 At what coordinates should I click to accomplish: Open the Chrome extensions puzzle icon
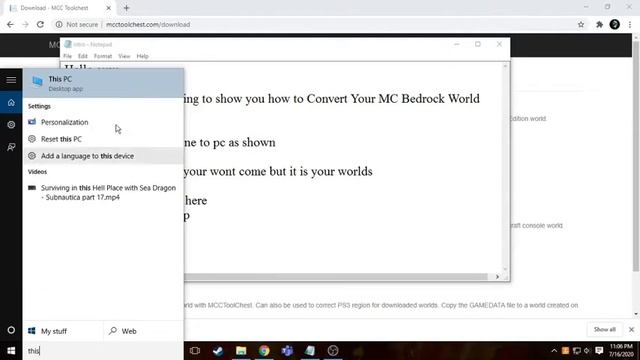[599, 24]
